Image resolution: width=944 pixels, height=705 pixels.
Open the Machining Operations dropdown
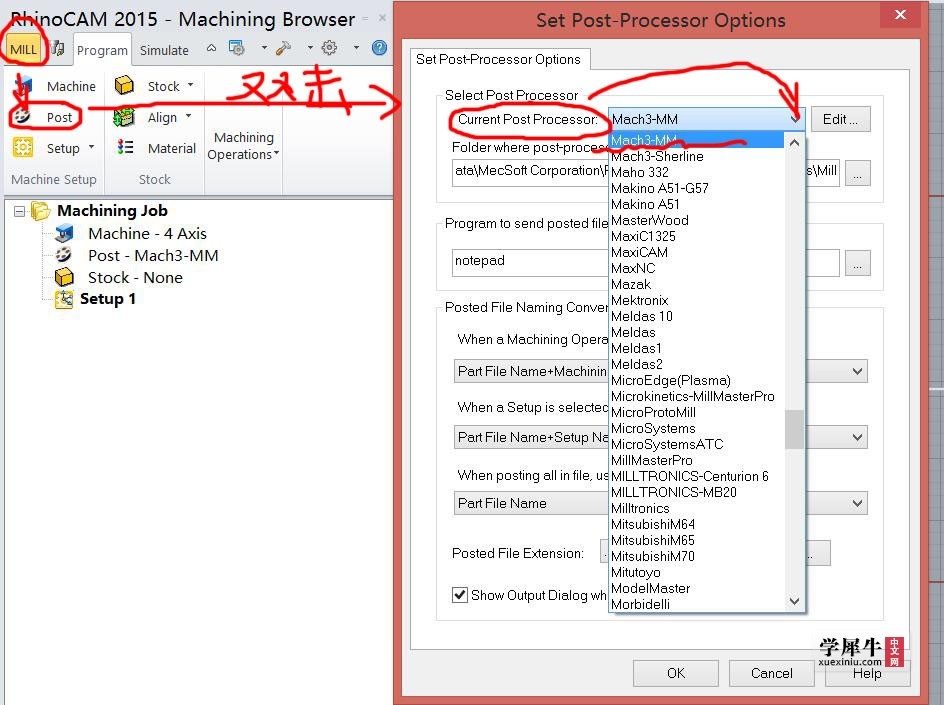243,146
